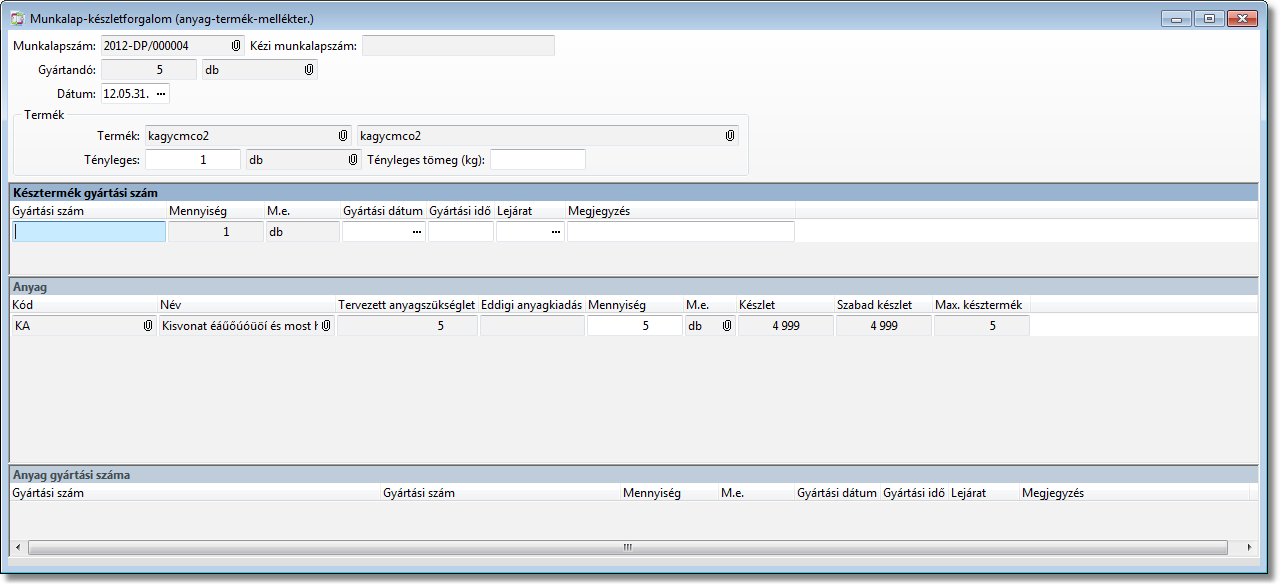Click Lejárat header in Anyag gyártási száma grid
Viewport: 1280px width, 586px height.
pyautogui.click(x=984, y=493)
